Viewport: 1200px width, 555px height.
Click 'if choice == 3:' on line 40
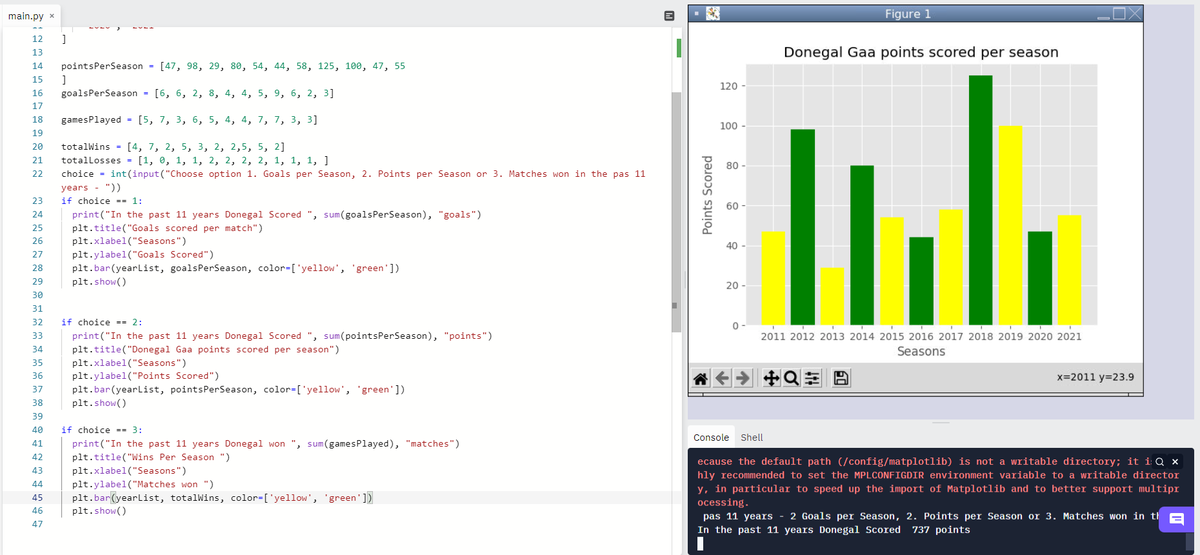pyautogui.click(x=103, y=430)
